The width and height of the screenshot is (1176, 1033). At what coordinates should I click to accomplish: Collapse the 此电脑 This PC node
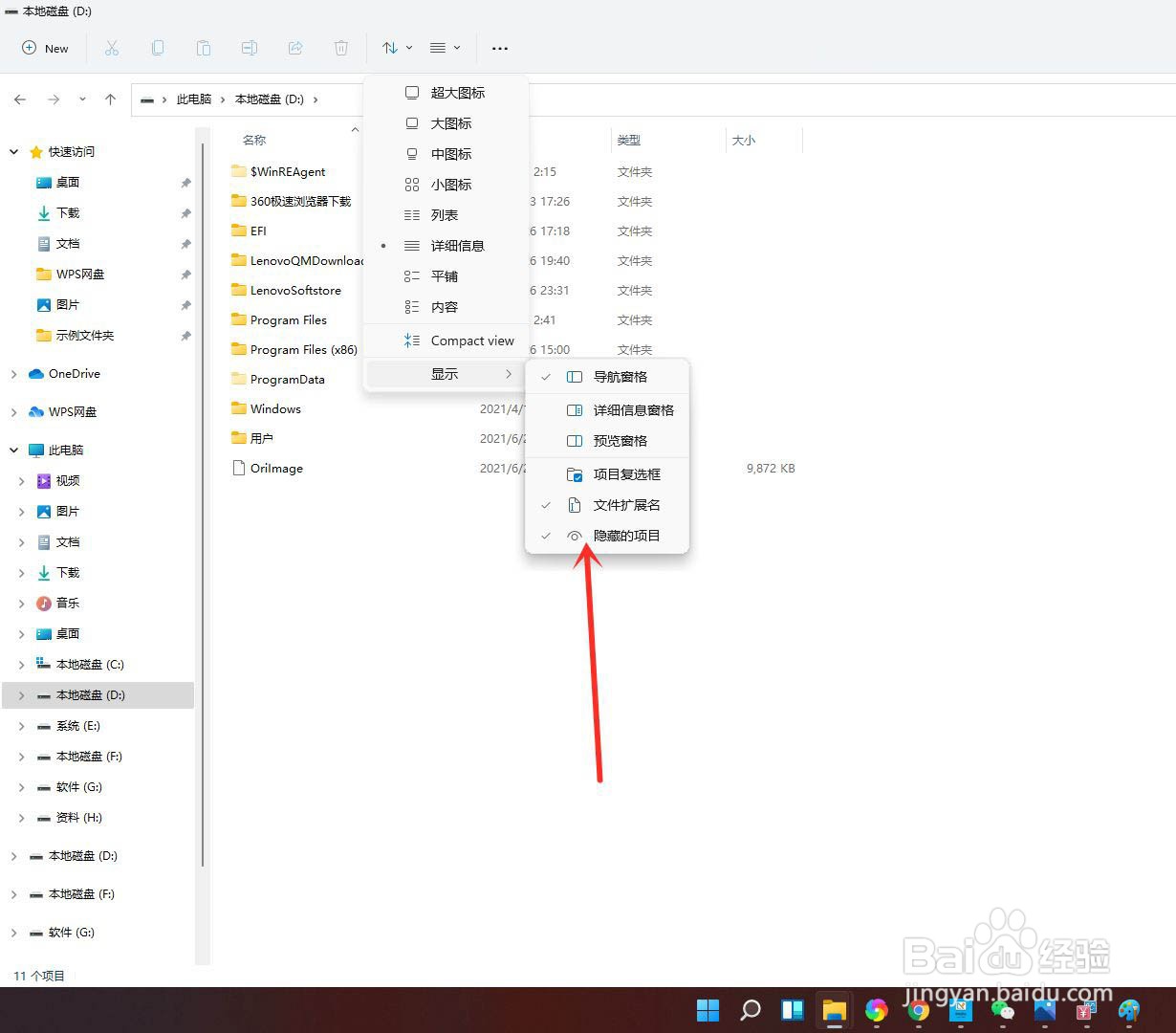tap(13, 451)
